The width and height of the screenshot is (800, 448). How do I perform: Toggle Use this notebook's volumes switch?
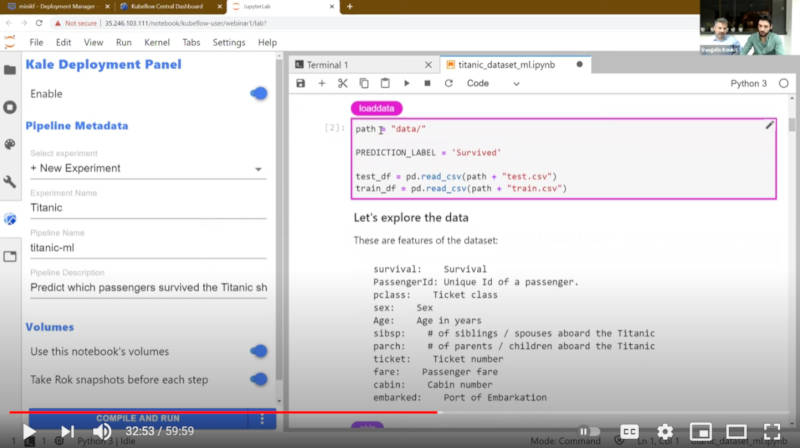point(259,351)
